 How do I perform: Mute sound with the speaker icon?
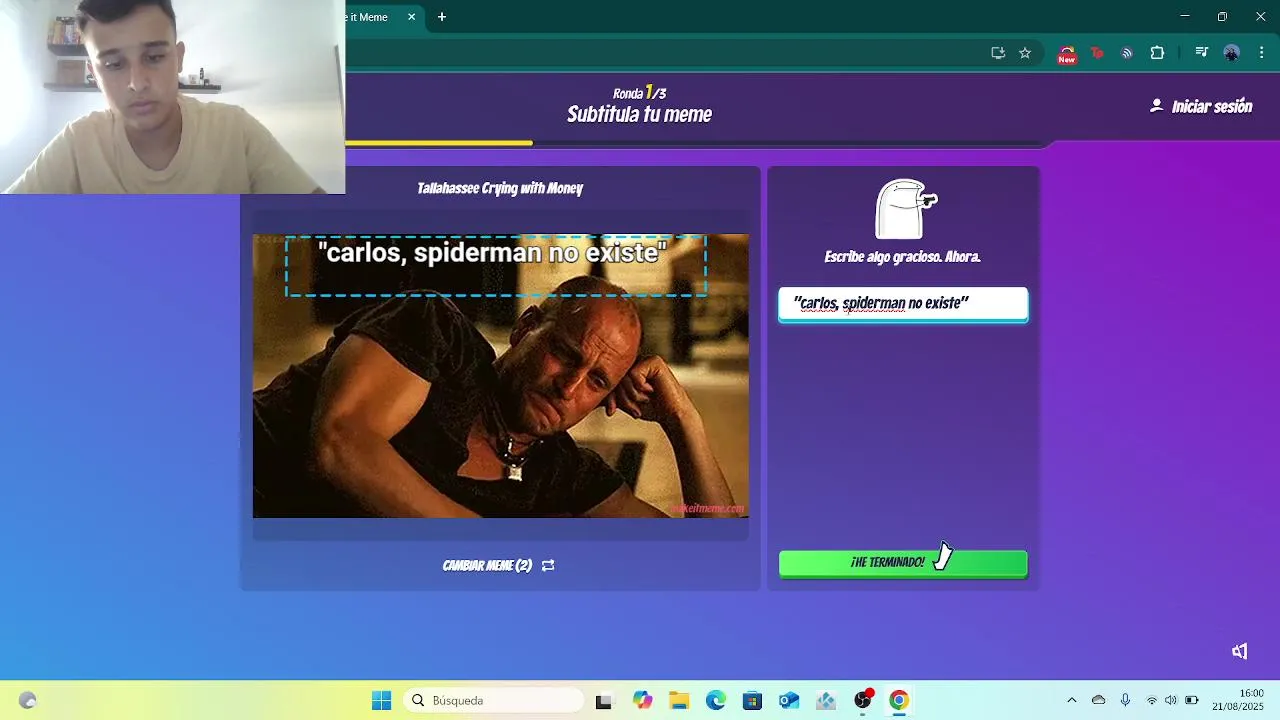(x=1240, y=651)
